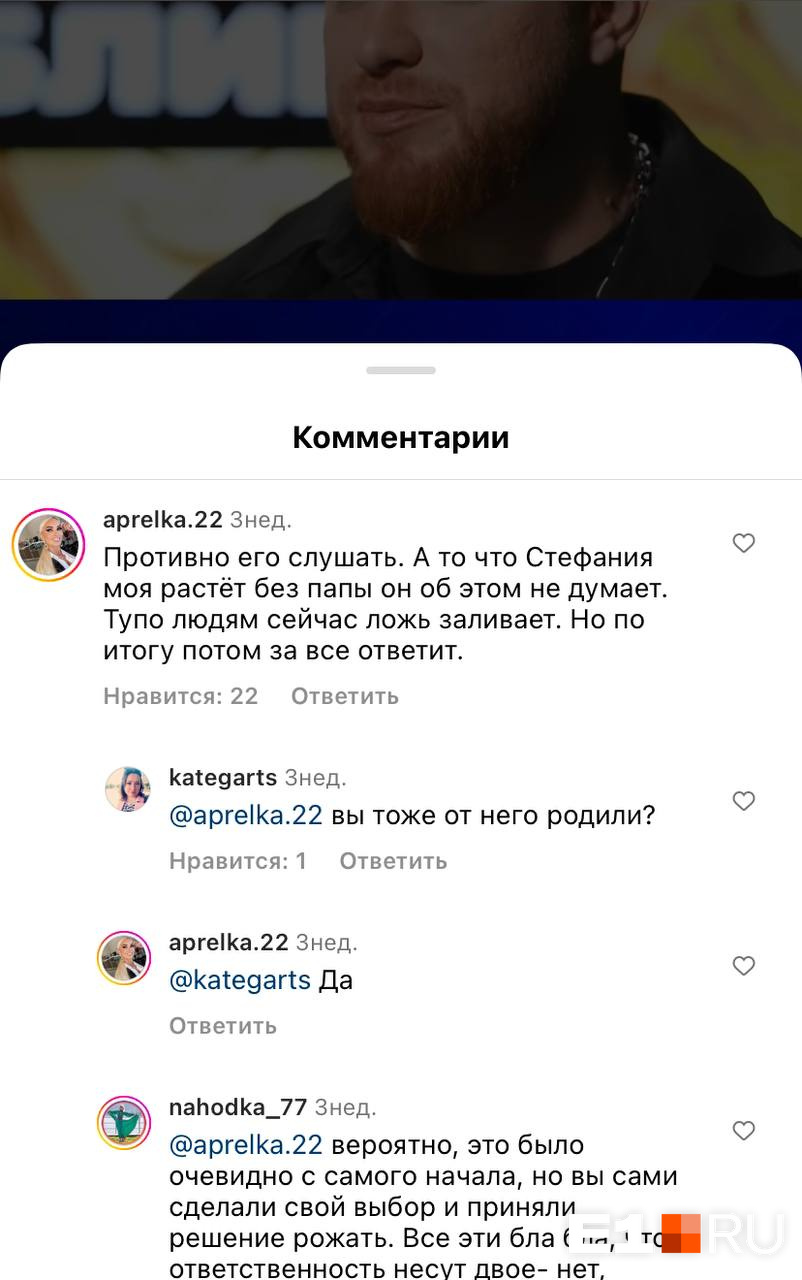Like aprelka.22's first comment with heart icon
The height and width of the screenshot is (1280, 802).
743,543
